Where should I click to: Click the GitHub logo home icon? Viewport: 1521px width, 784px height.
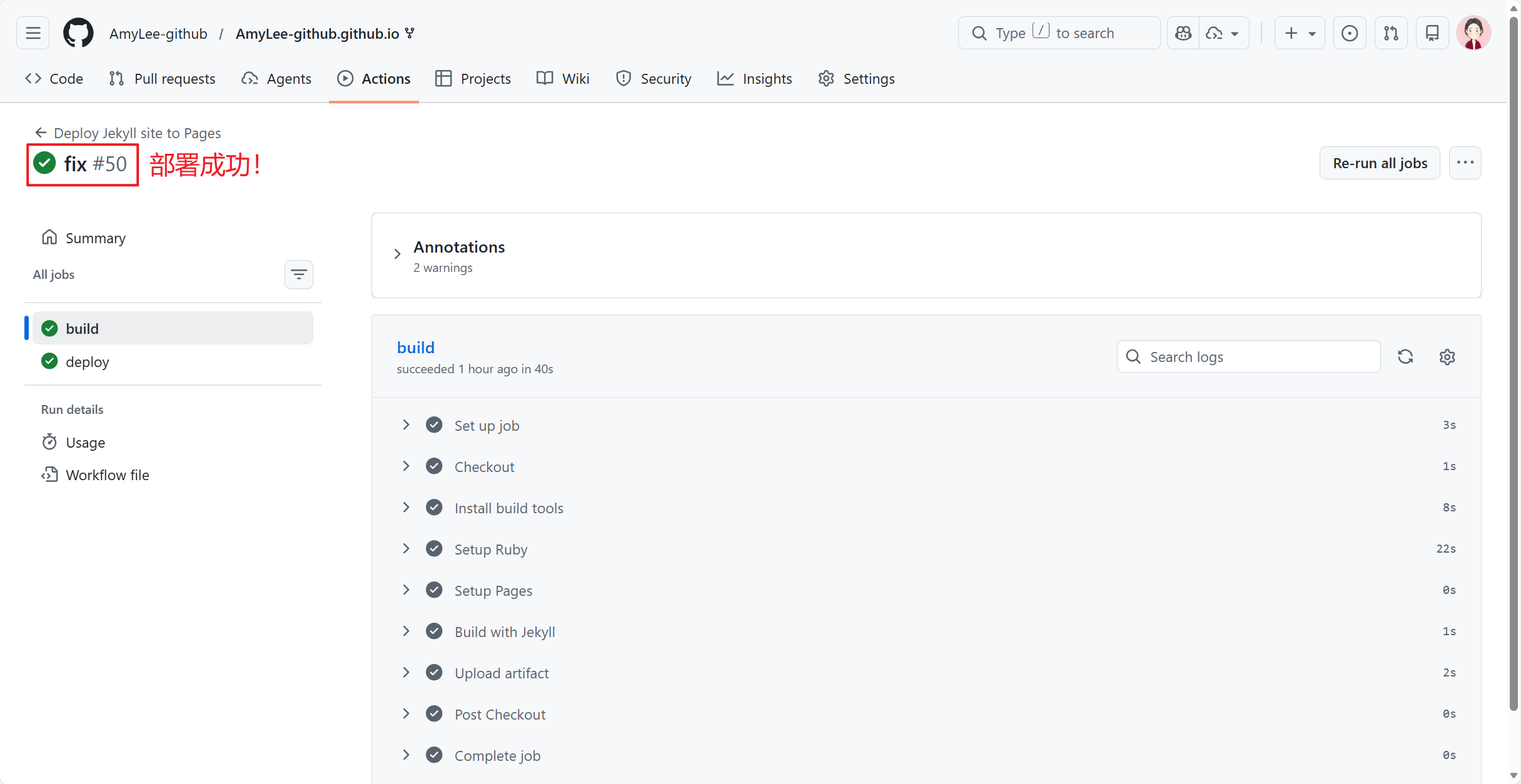click(x=78, y=33)
